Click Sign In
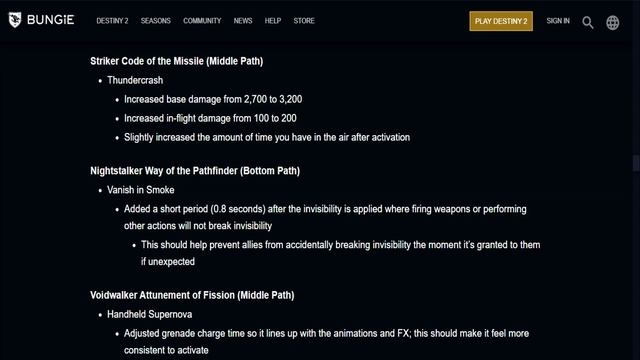Viewport: 640px width, 360px height. pyautogui.click(x=558, y=21)
